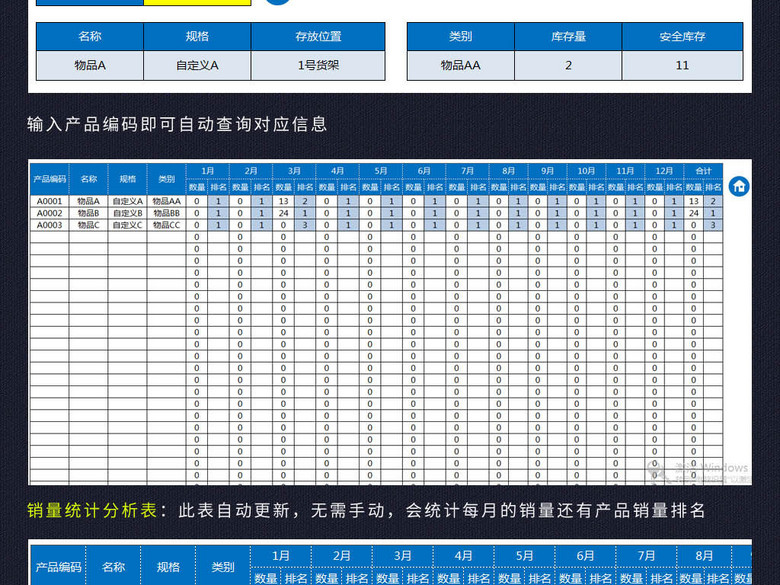The height and width of the screenshot is (585, 780).
Task: Click the 6月 header in first table
Action: (424, 171)
